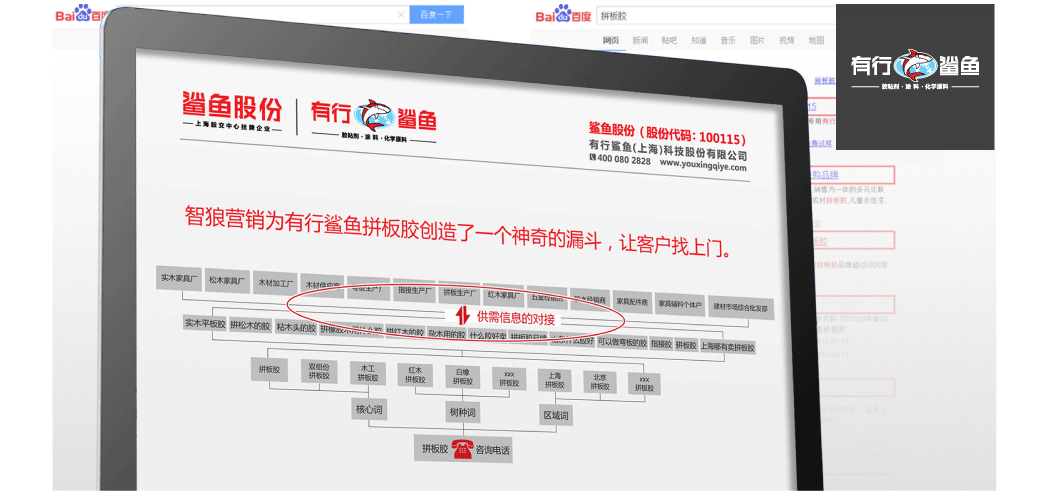Click the Baidu logo beside the 拼板胶 search box

(x=563, y=13)
